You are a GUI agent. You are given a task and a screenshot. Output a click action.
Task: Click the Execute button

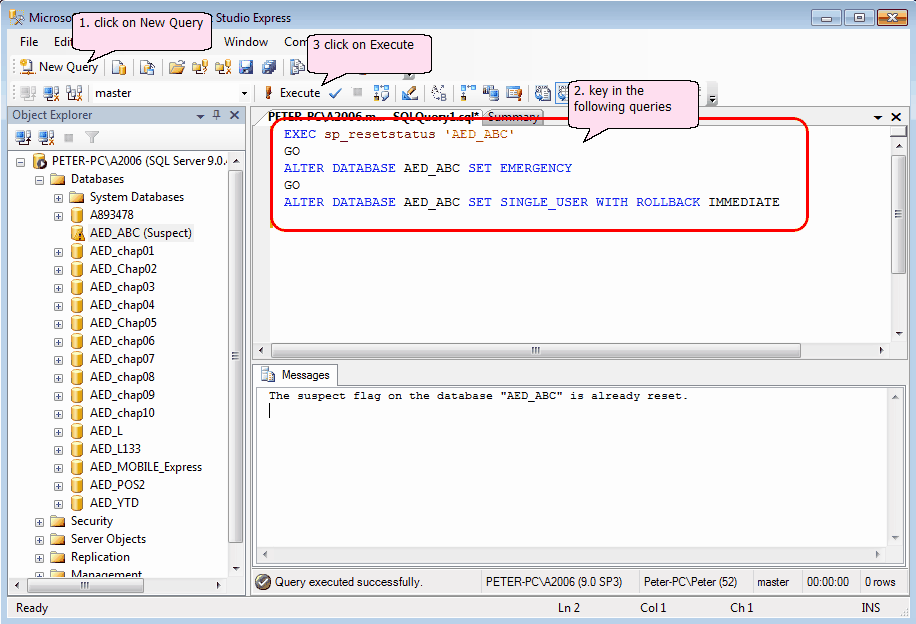(292, 93)
